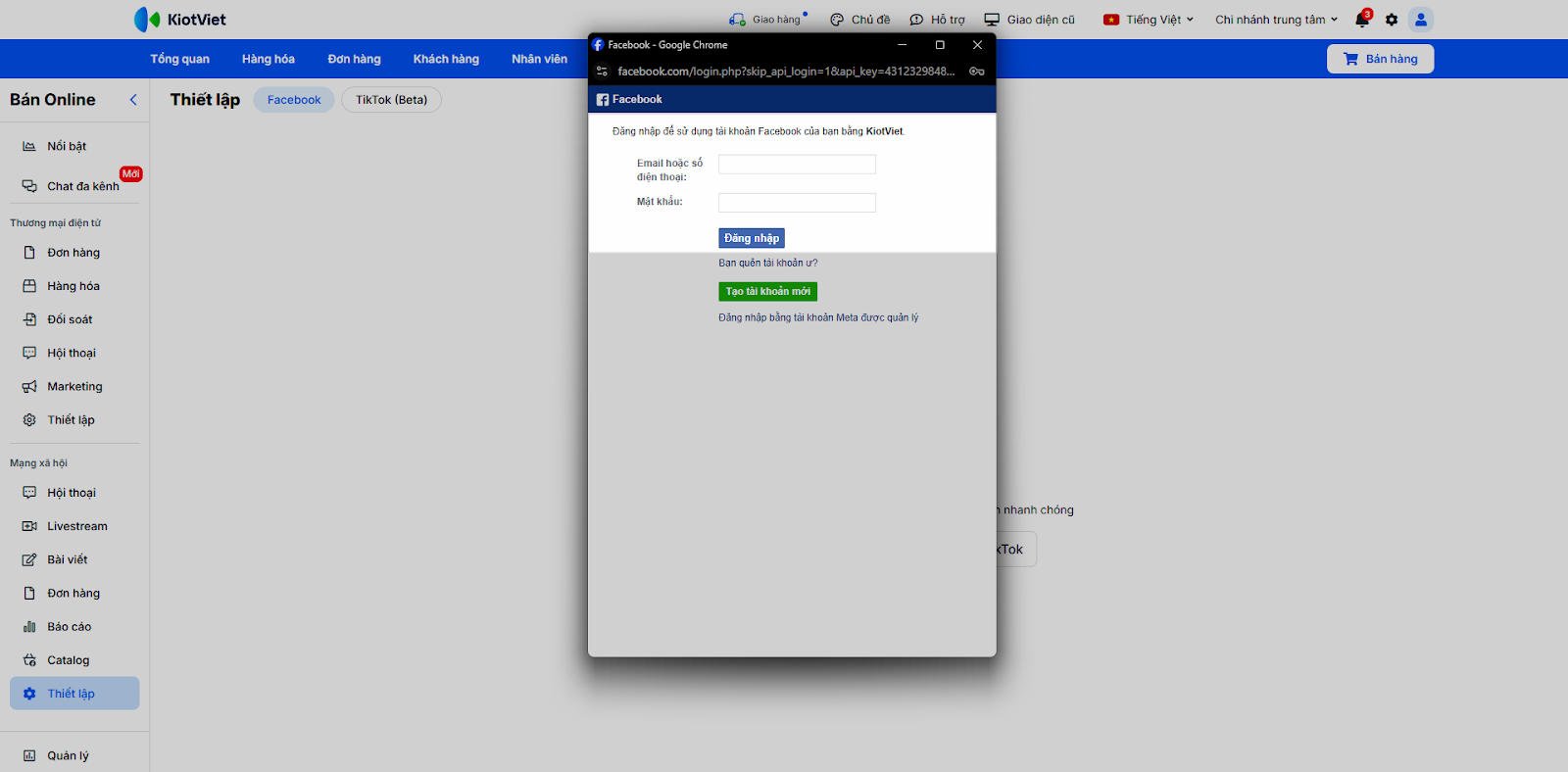Open the Chủ đề theme palette
Viewport: 1568px width, 772px height.
pyautogui.click(x=859, y=20)
